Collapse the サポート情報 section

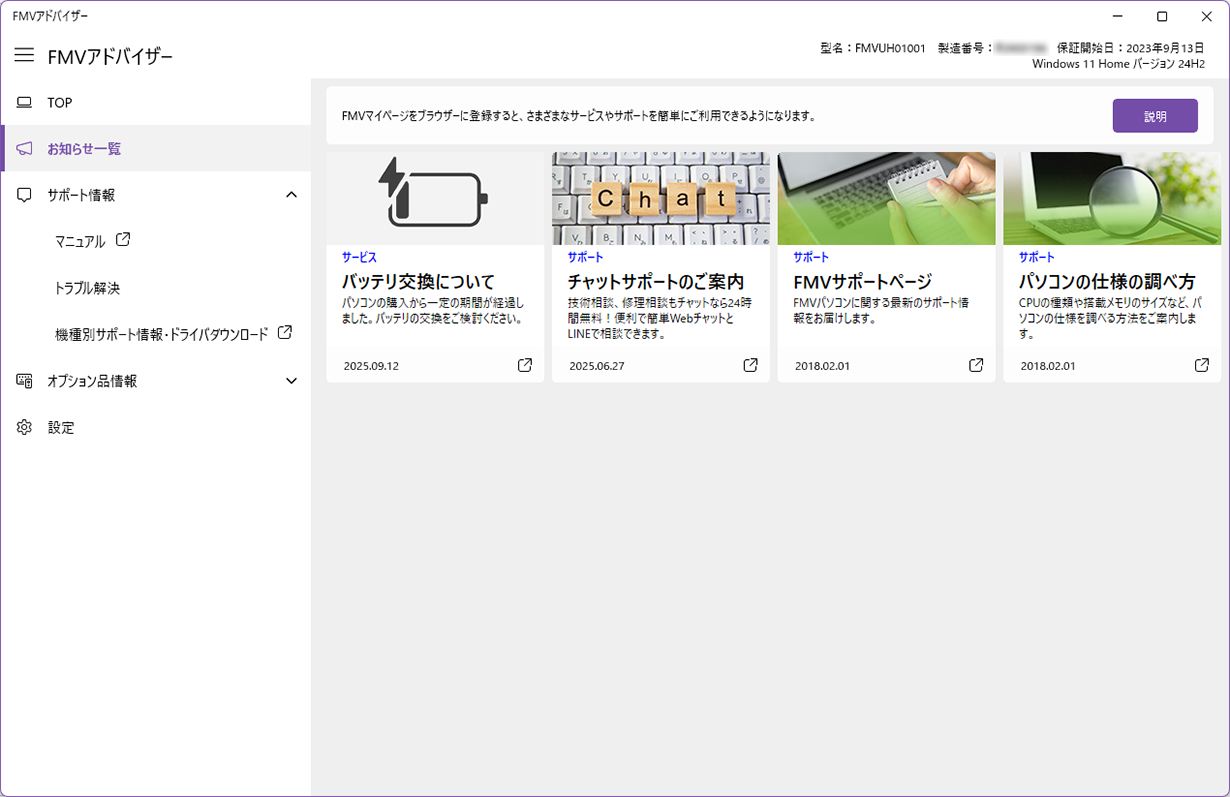point(291,194)
